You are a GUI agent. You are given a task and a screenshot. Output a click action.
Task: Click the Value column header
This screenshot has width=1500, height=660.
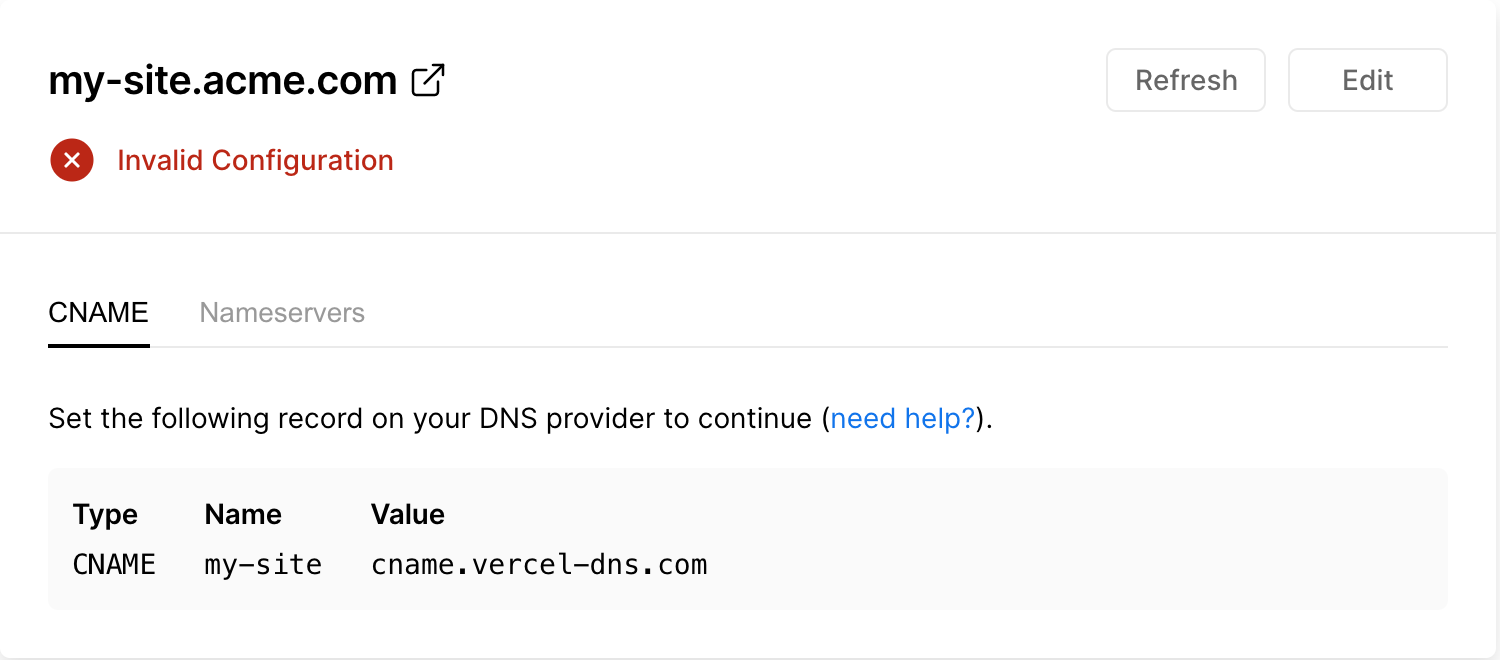408,514
